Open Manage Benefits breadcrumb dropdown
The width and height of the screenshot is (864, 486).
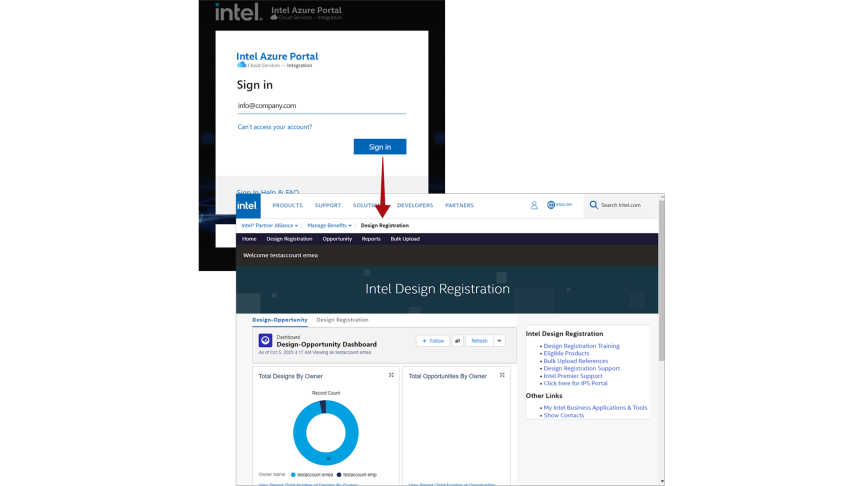pyautogui.click(x=329, y=225)
